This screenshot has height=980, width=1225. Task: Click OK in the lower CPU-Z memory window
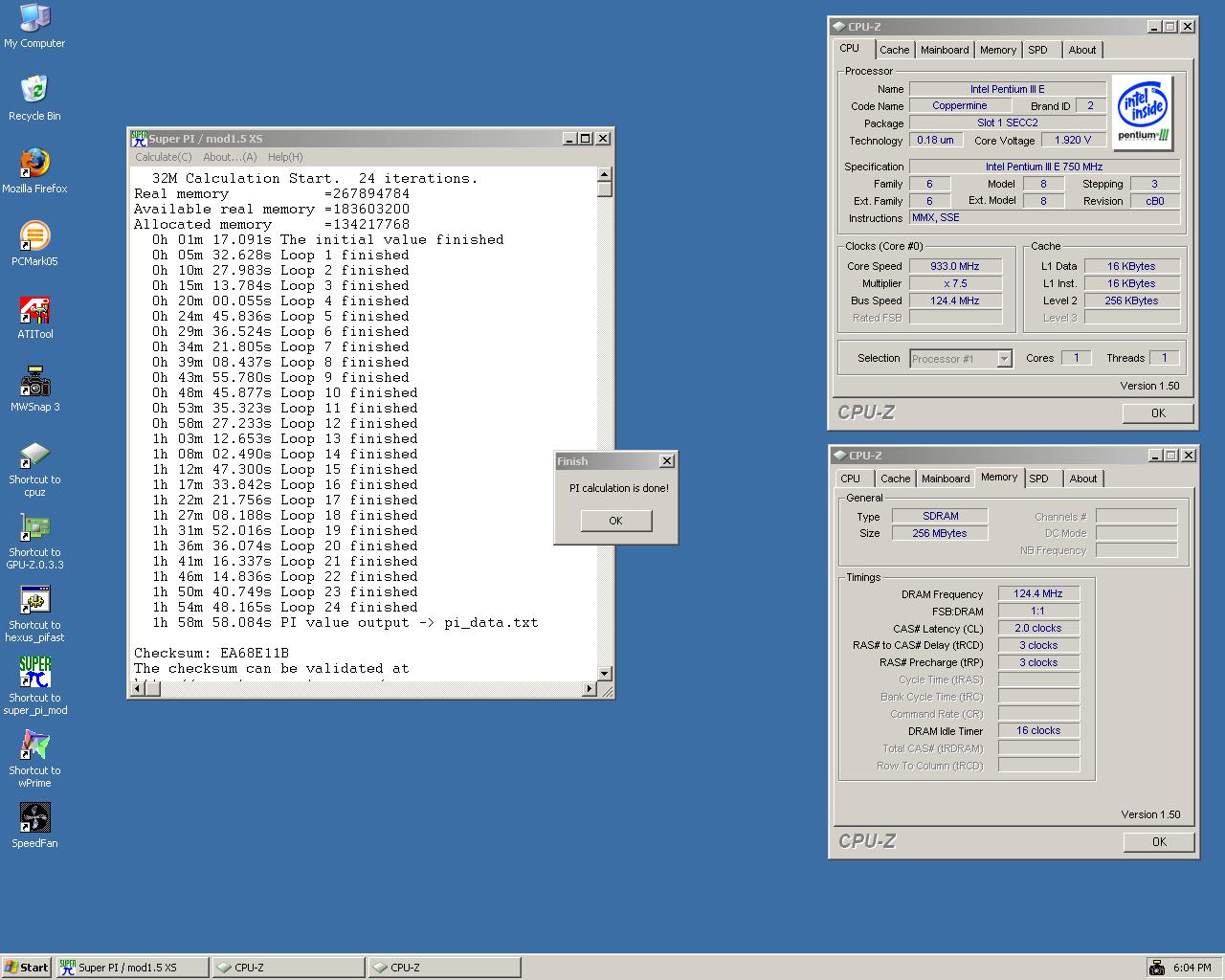click(1159, 842)
